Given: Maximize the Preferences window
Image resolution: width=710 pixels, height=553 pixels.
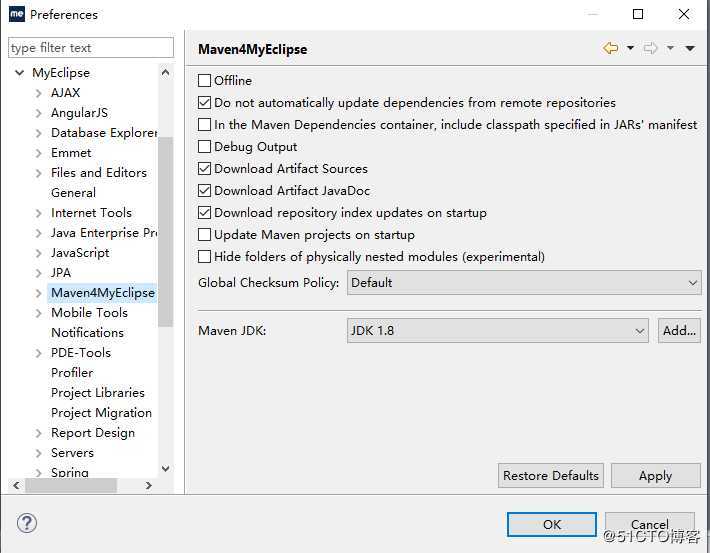Looking at the screenshot, I should pos(638,14).
